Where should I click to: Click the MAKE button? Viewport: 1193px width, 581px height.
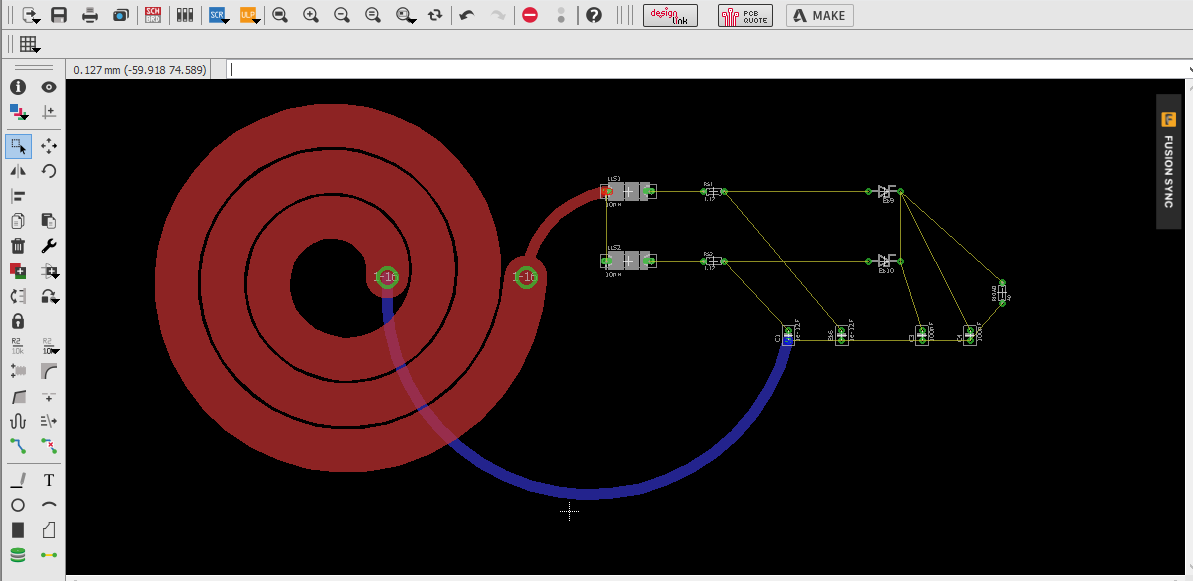point(819,15)
